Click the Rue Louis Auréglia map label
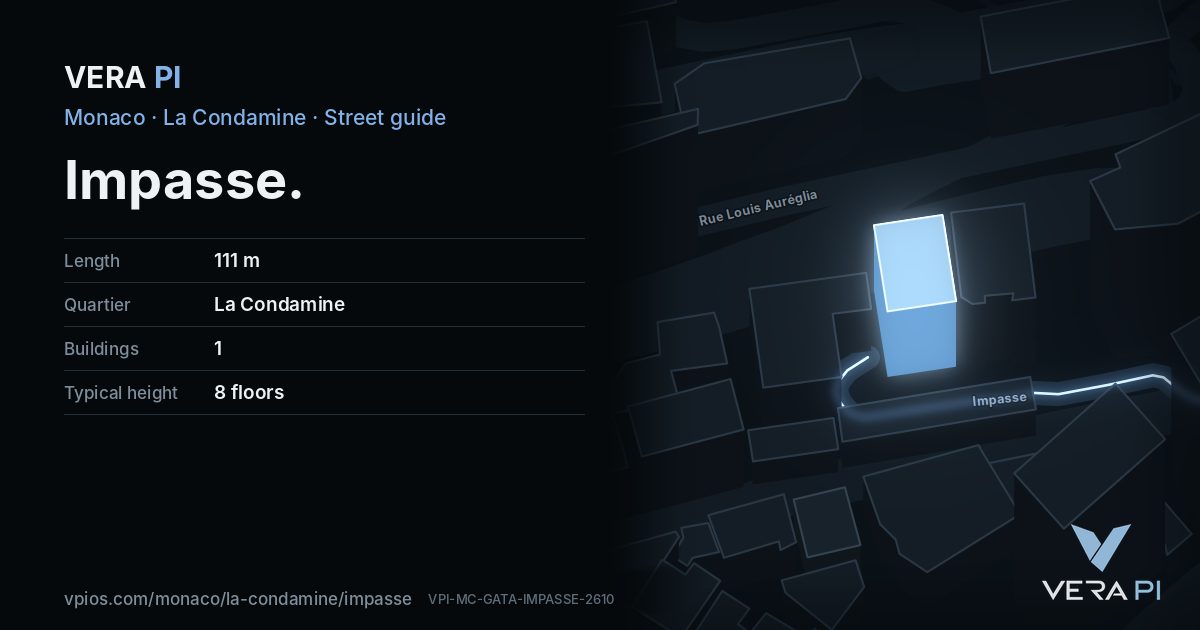1200x630 pixels. [758, 208]
